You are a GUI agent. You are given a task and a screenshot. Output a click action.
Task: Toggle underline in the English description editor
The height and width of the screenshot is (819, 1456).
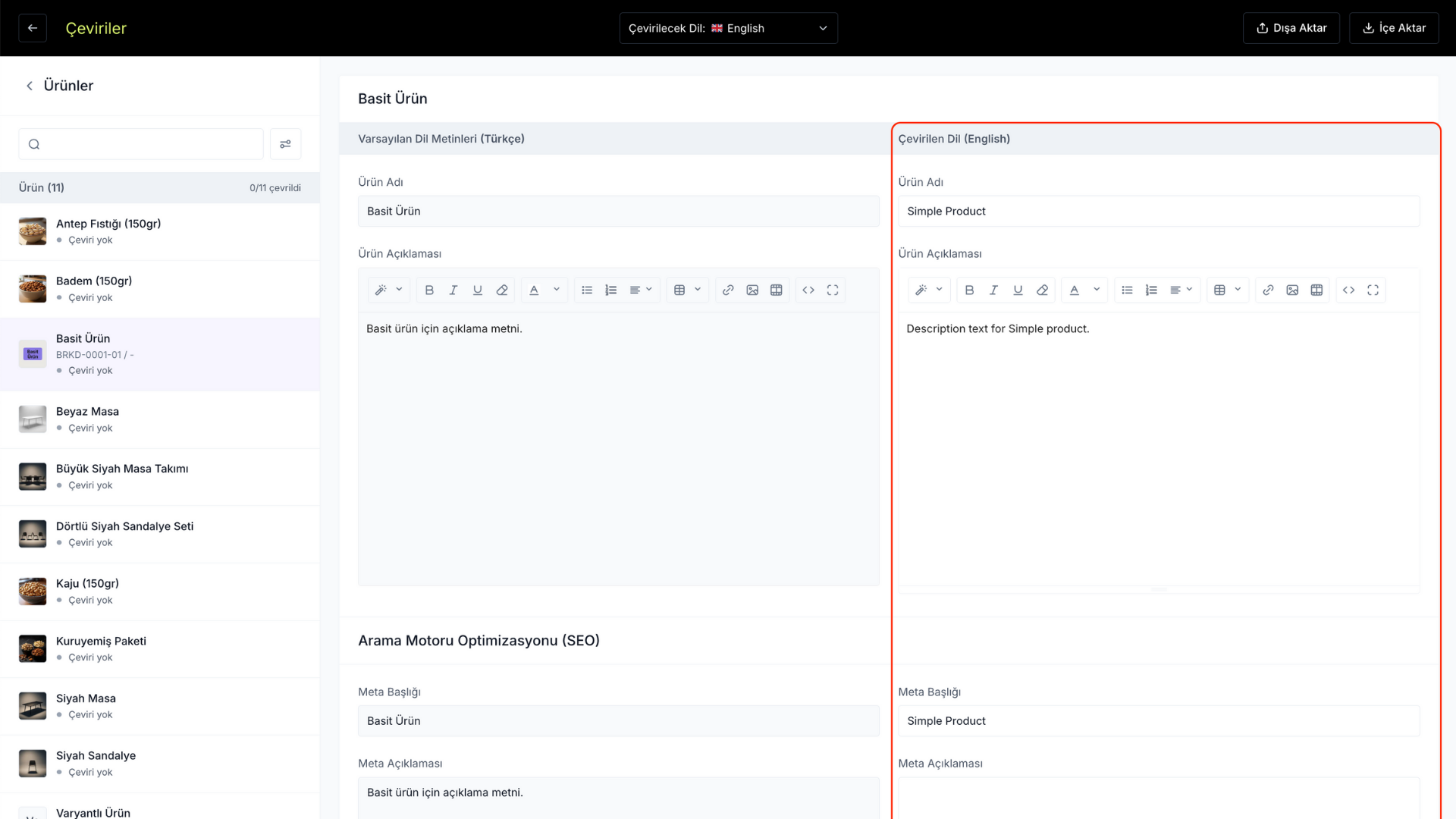point(1018,290)
